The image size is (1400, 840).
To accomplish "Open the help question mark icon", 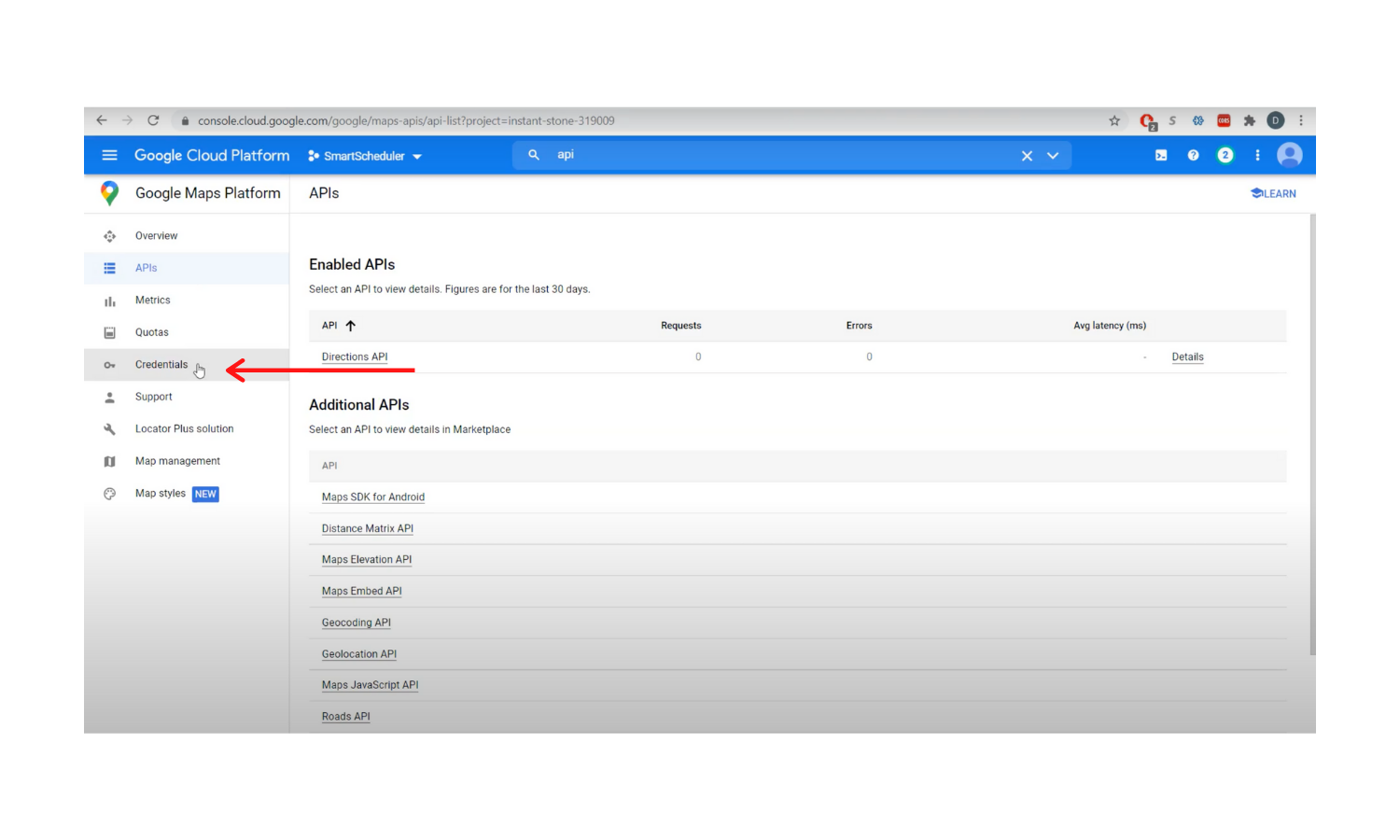I will (1193, 156).
